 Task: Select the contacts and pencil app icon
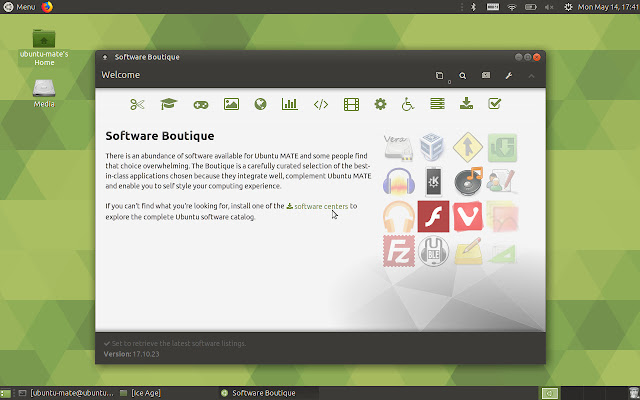(502, 181)
